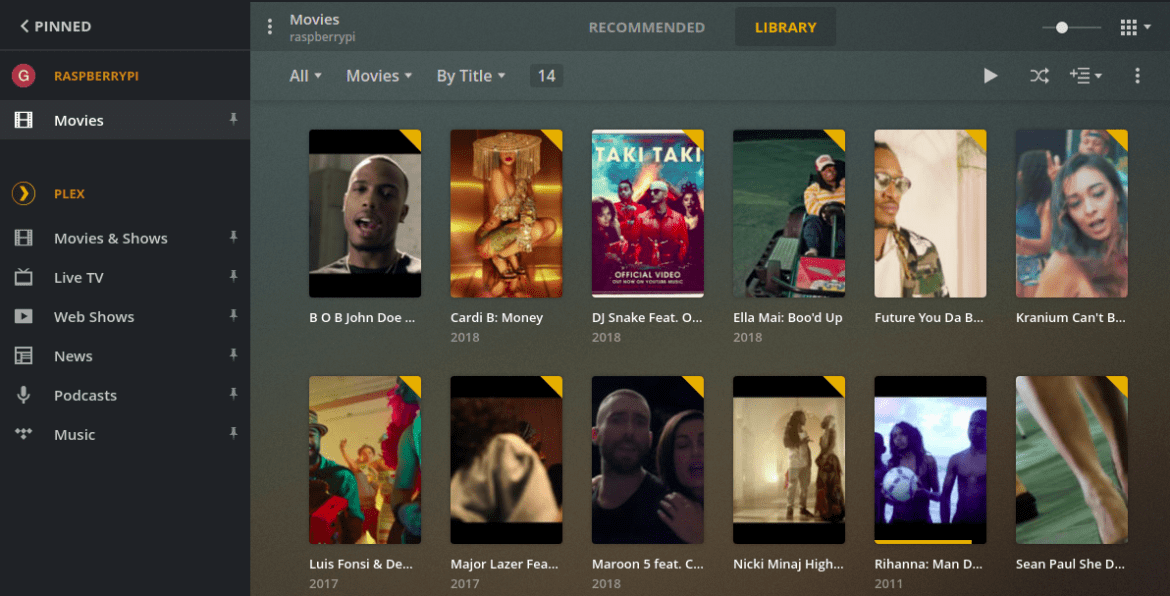The width and height of the screenshot is (1170, 596).
Task: Open the grid view mode dropdown
Action: (1136, 28)
